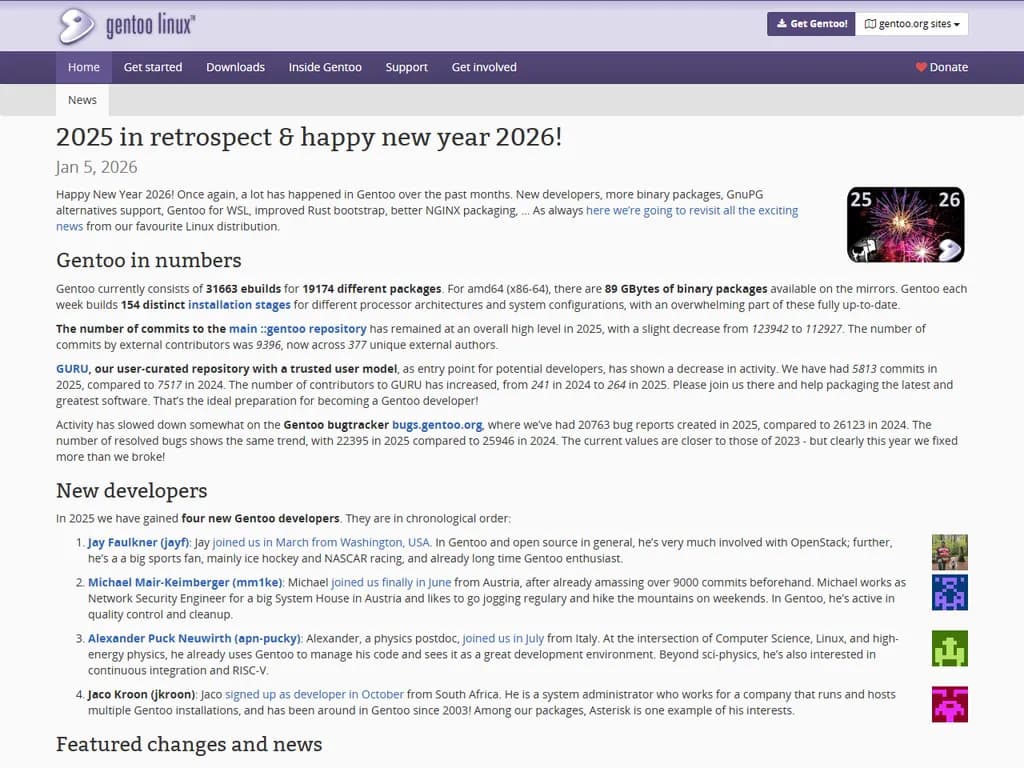Screen dimensions: 1024x768
Task: Open the gentoo.org sites dropdown
Action: (915, 23)
